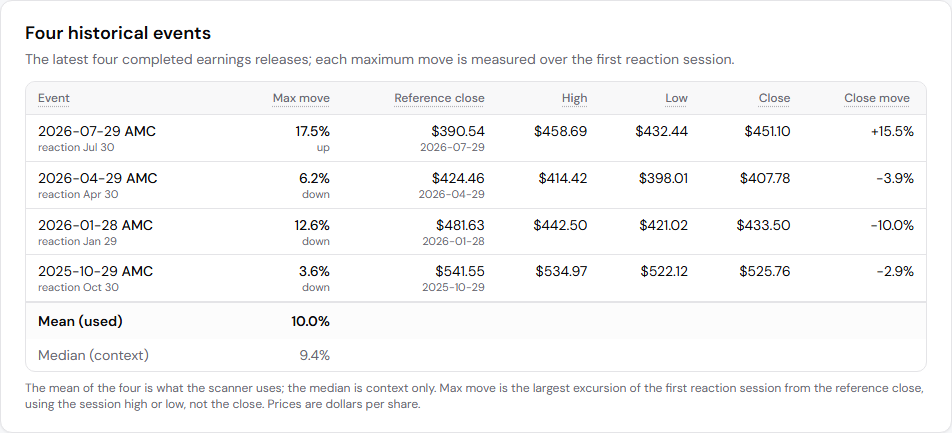This screenshot has height=433, width=952.
Task: Click the -10.0% close move
Action: pos(892,225)
